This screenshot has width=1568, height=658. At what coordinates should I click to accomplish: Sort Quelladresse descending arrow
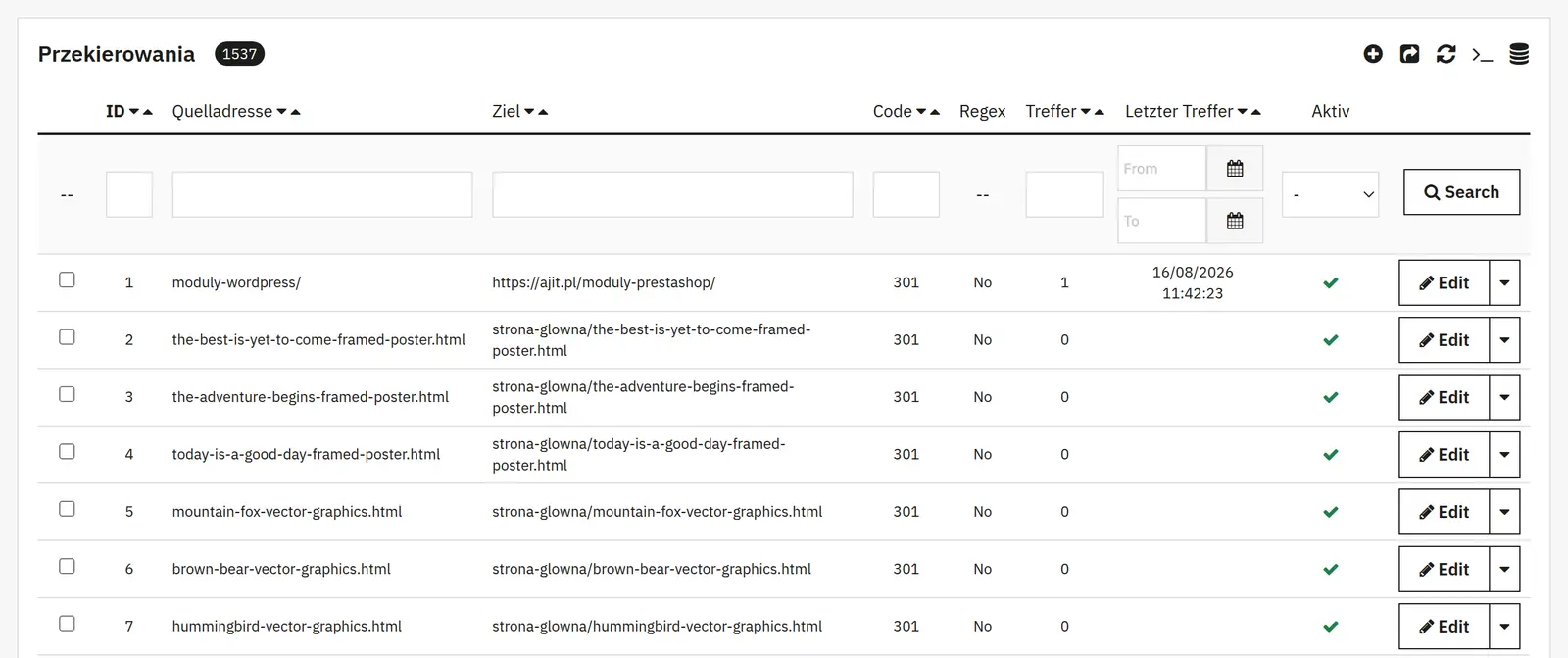(282, 112)
